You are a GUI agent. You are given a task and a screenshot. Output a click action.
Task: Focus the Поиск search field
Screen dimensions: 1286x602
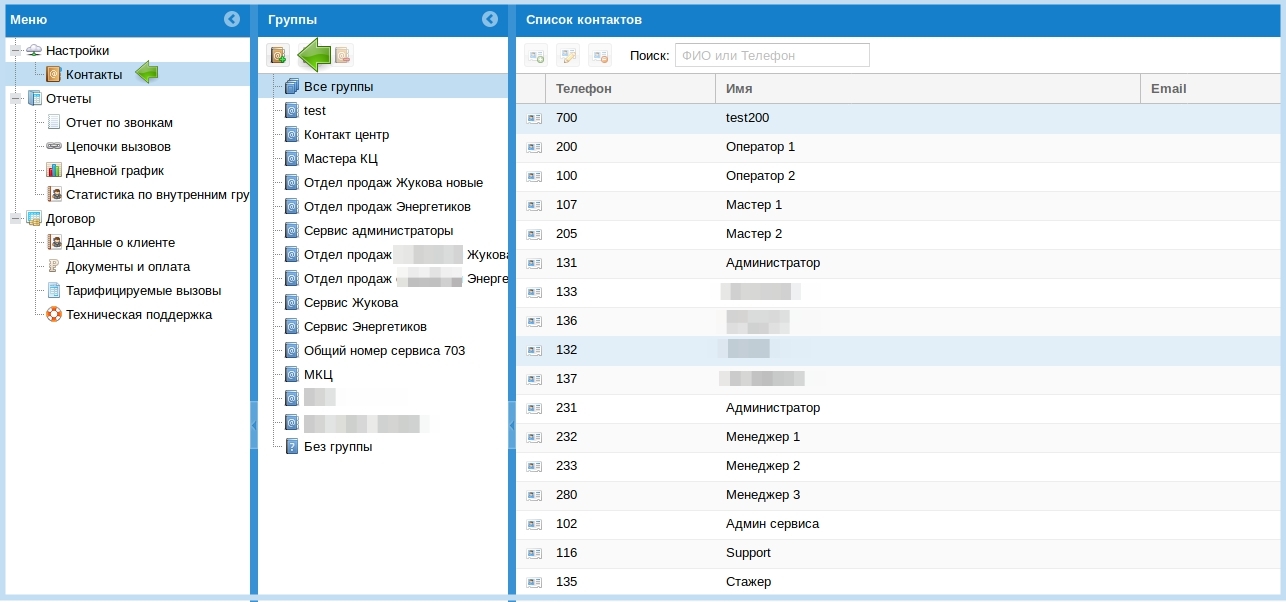pyautogui.click(x=772, y=55)
